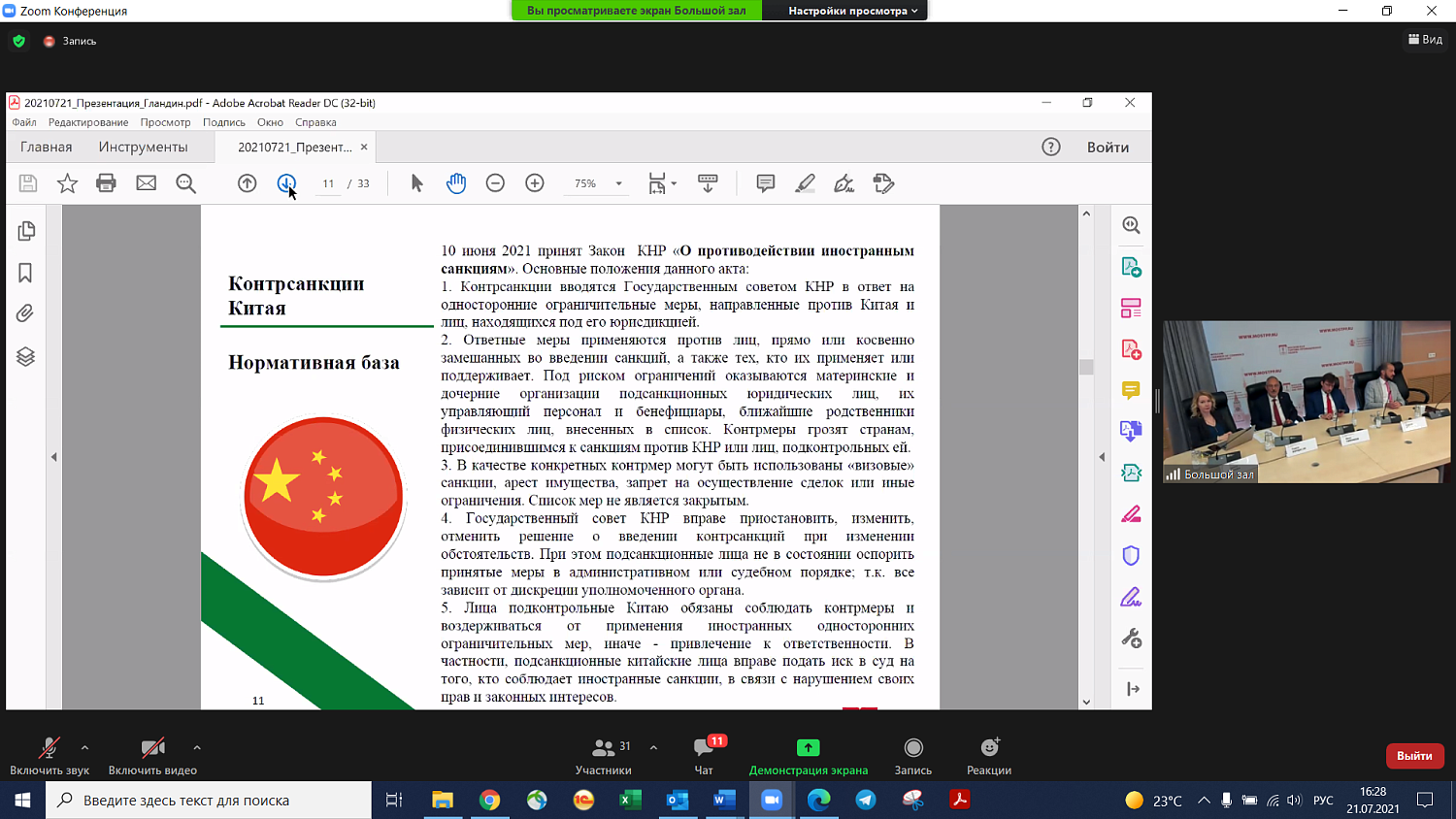Open the sign document pen icon

coord(844,183)
